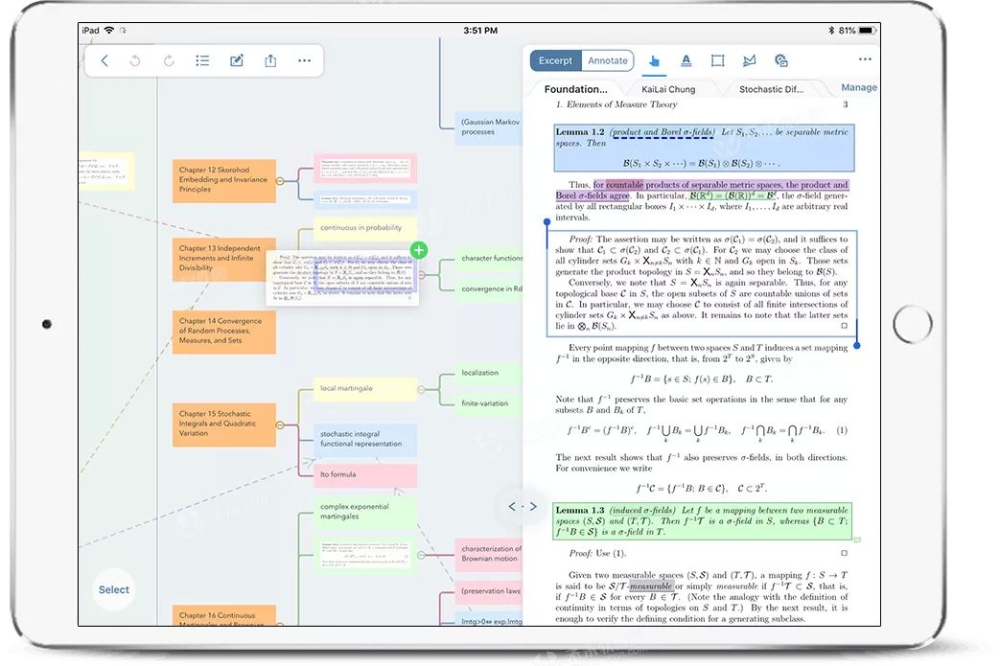Viewport: 1000px width, 666px height.
Task: Tap the highlighted word measurable
Action: pyautogui.click(x=651, y=586)
